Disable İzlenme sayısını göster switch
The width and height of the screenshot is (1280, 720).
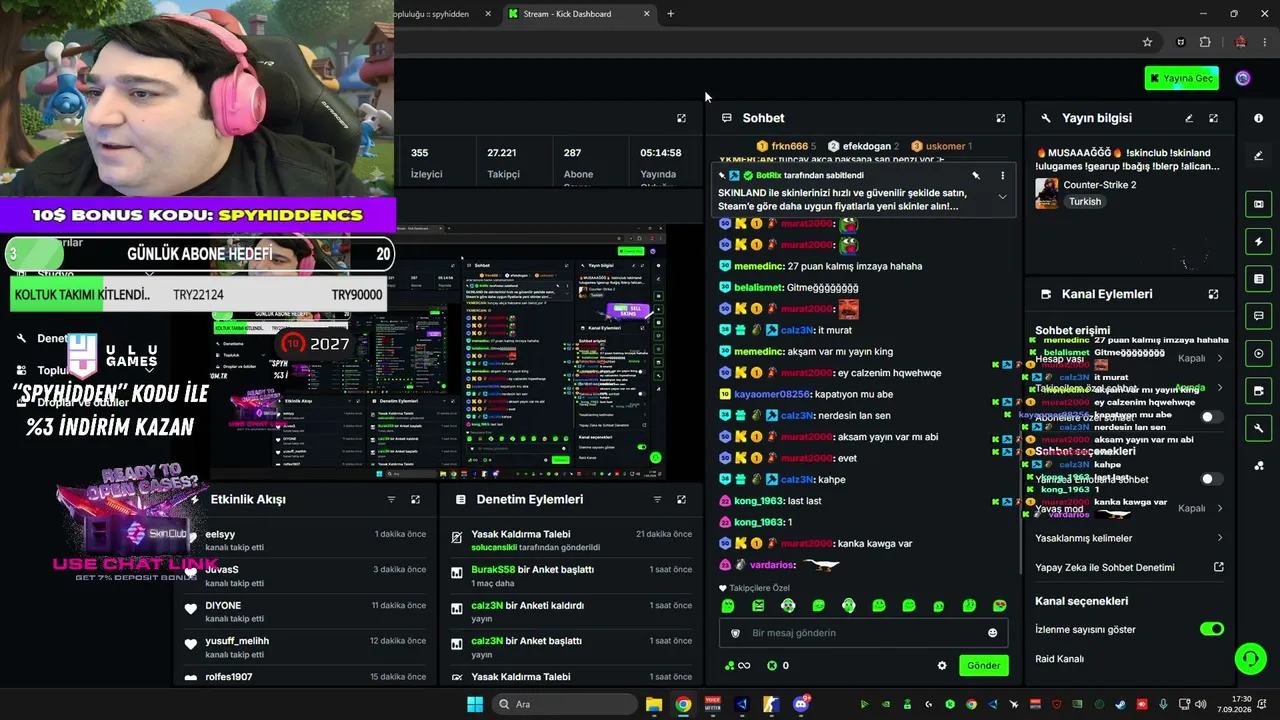tap(1212, 629)
